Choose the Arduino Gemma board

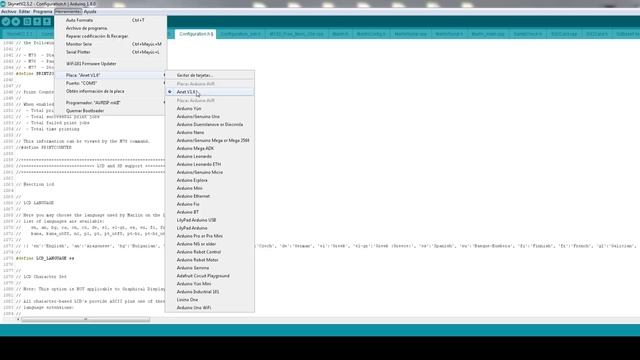[210, 268]
